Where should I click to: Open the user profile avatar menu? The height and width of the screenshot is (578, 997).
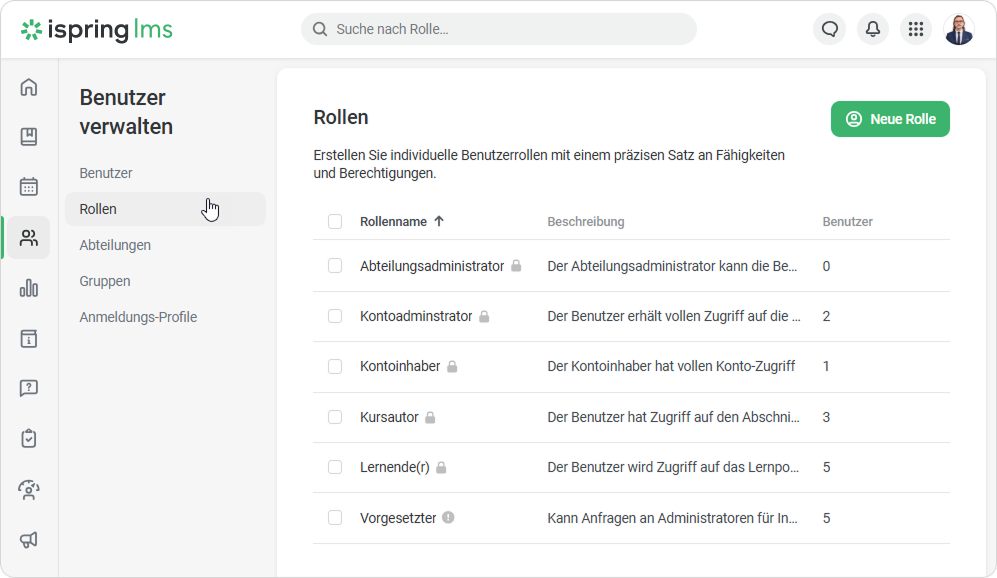click(x=958, y=29)
